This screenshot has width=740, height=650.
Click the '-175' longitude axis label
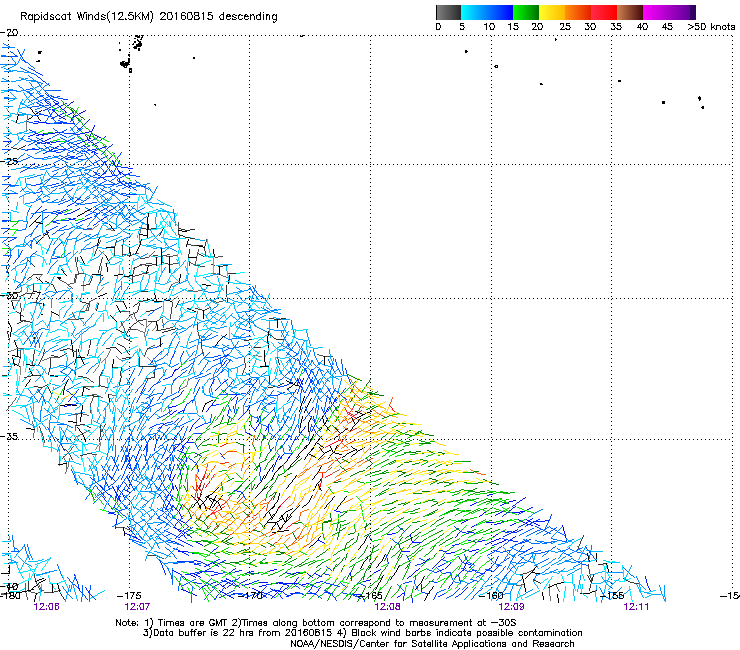tap(129, 595)
